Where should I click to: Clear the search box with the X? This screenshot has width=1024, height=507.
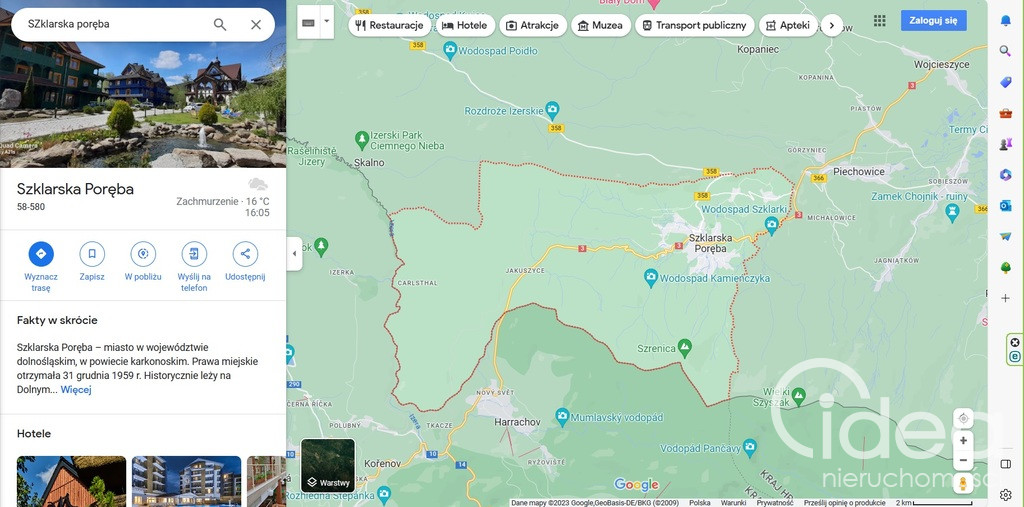click(x=256, y=25)
